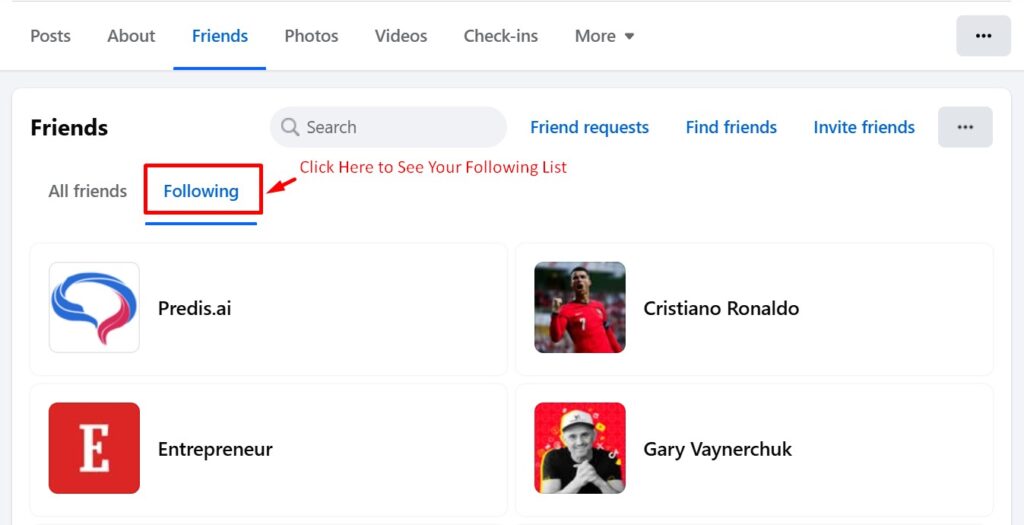Click Cristiano Ronaldo profile picture
This screenshot has width=1024, height=525.
(x=580, y=308)
